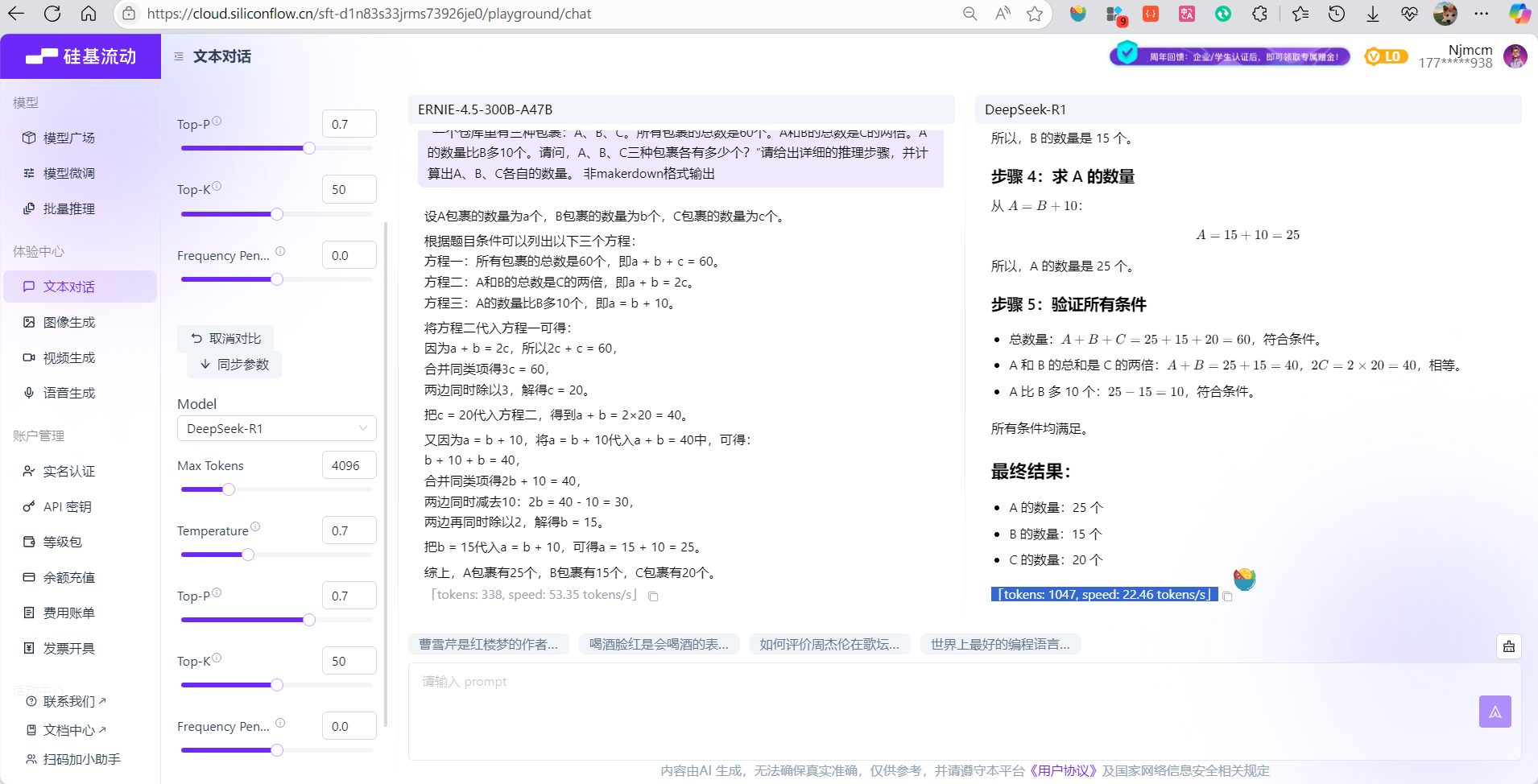Screen dimensions: 1538x784
Task: Click the Max Tokens value field 4096
Action: (x=349, y=465)
